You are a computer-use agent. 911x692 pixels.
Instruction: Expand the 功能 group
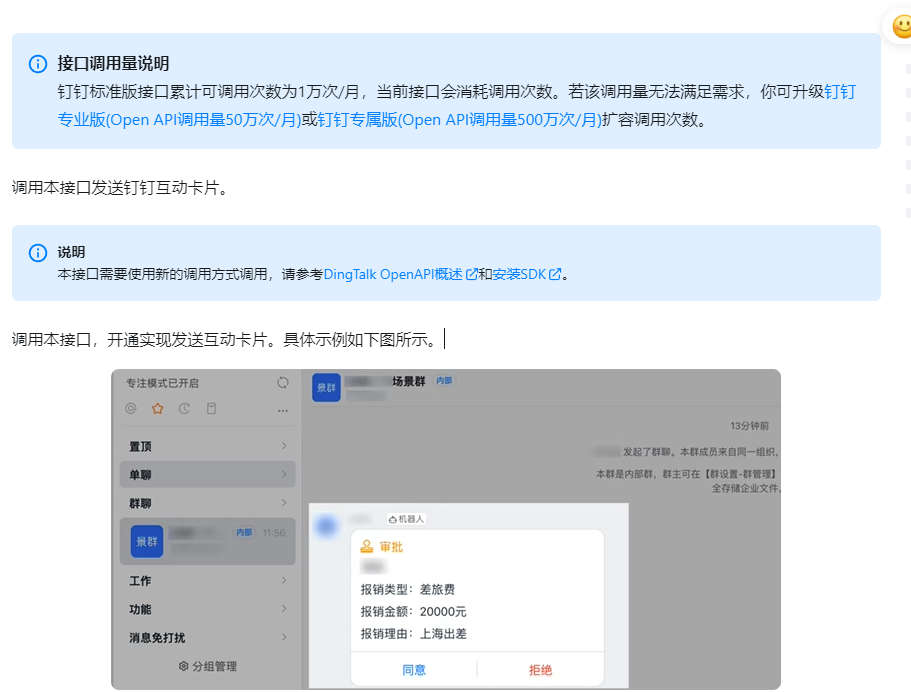[207, 609]
